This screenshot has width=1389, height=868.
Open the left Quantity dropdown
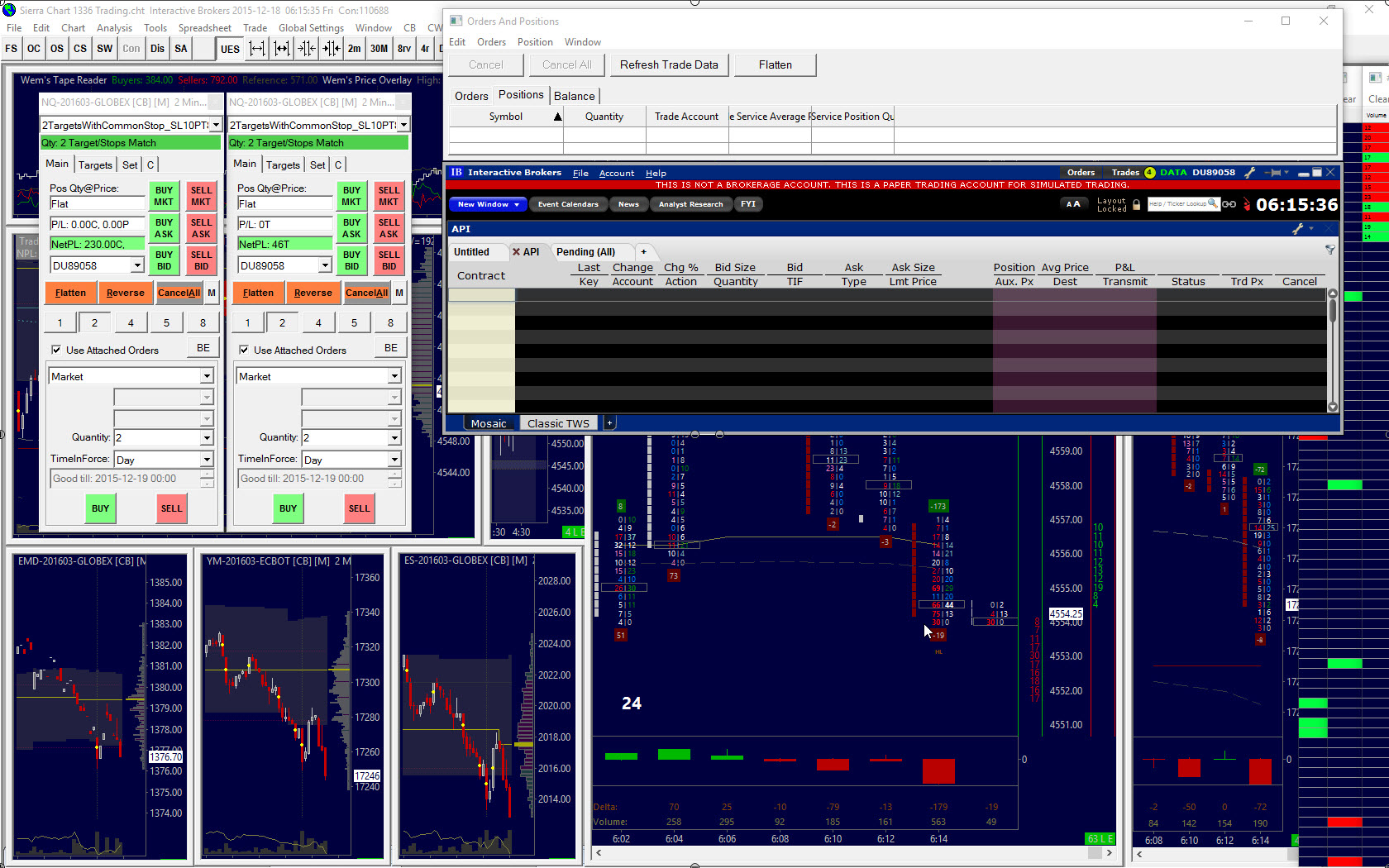207,437
